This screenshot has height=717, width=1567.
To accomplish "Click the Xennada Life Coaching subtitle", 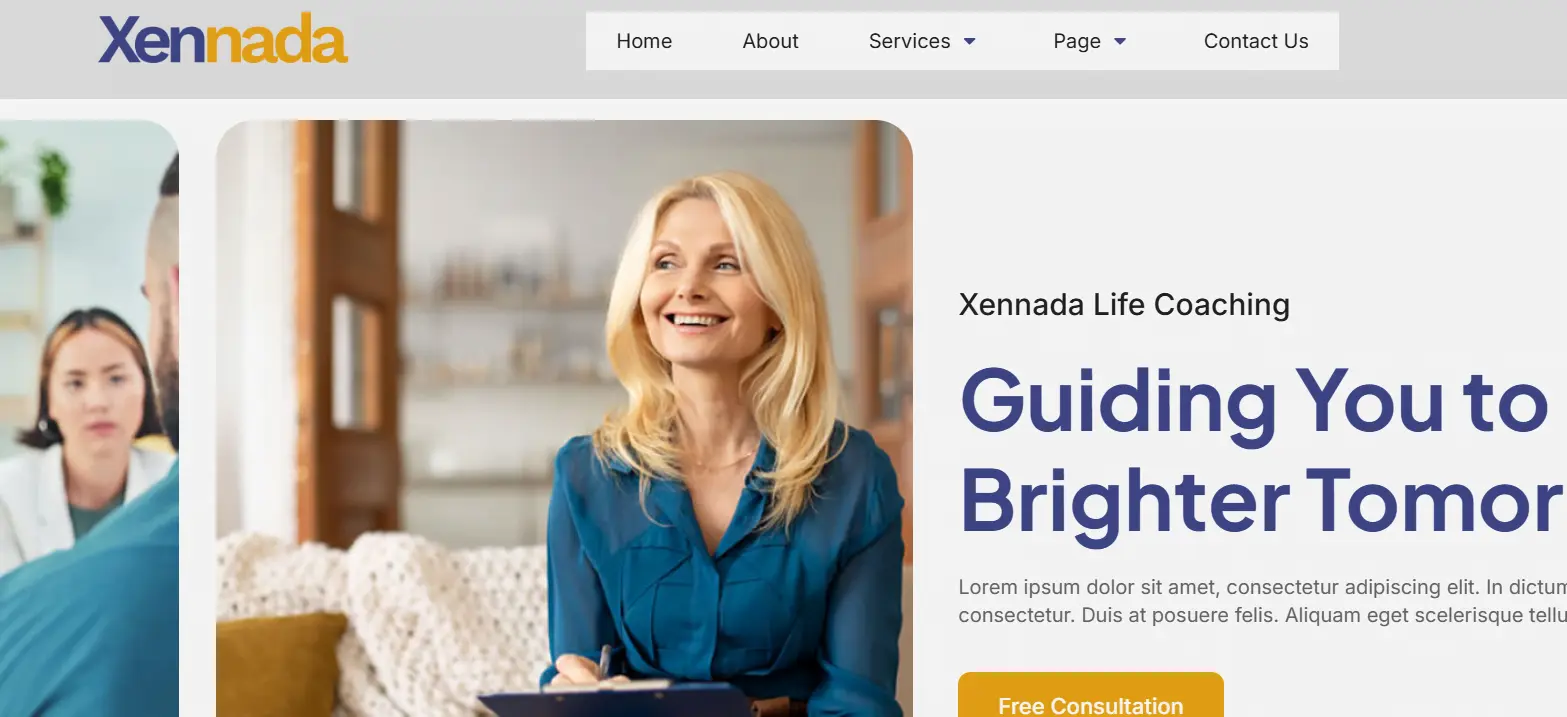I will (1124, 304).
